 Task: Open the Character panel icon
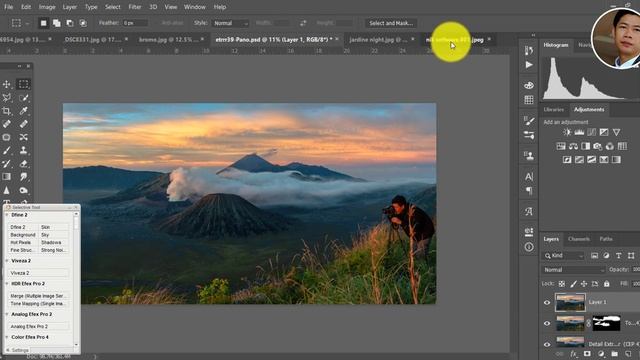click(529, 176)
